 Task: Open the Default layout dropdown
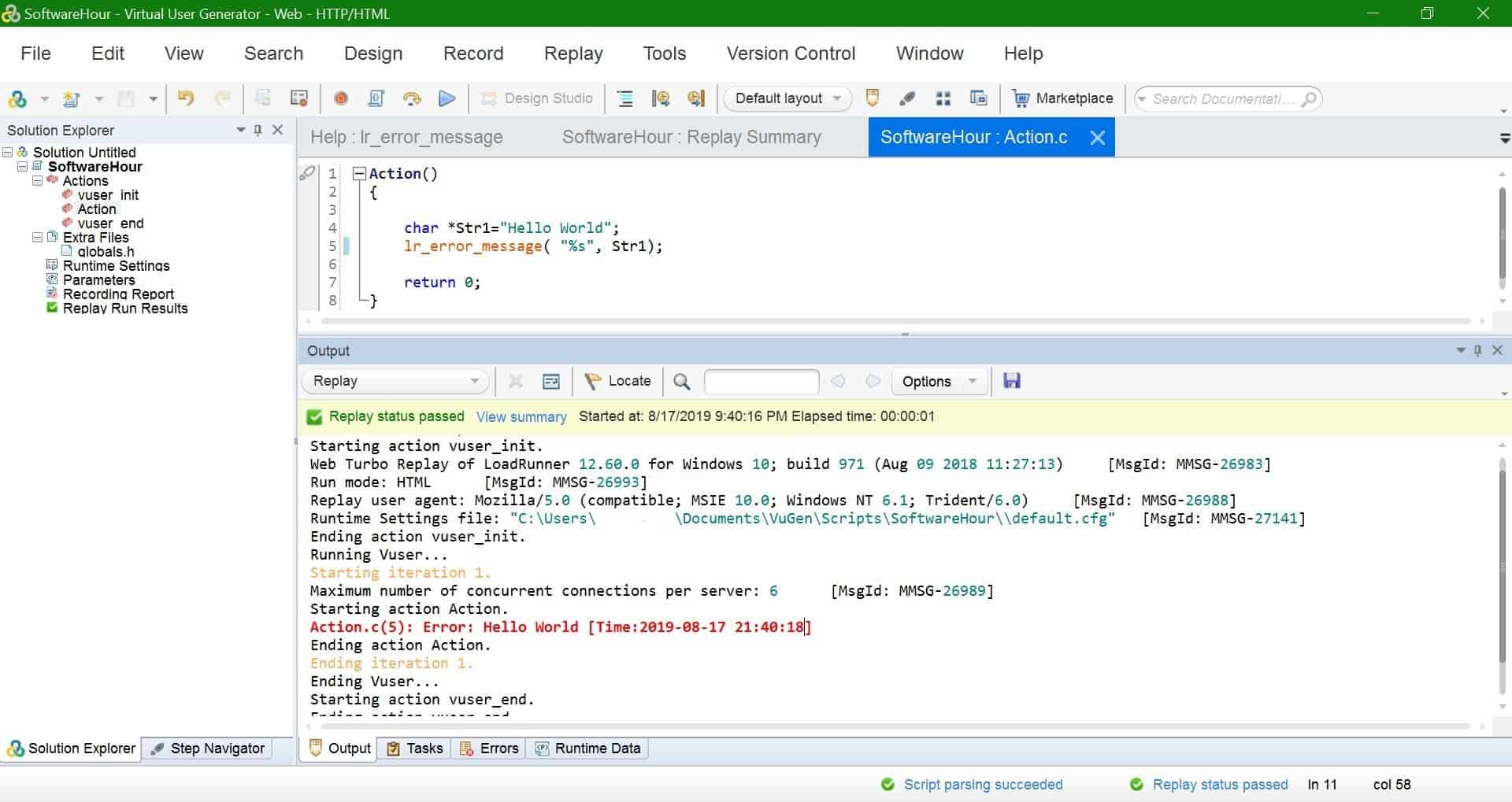tap(787, 98)
